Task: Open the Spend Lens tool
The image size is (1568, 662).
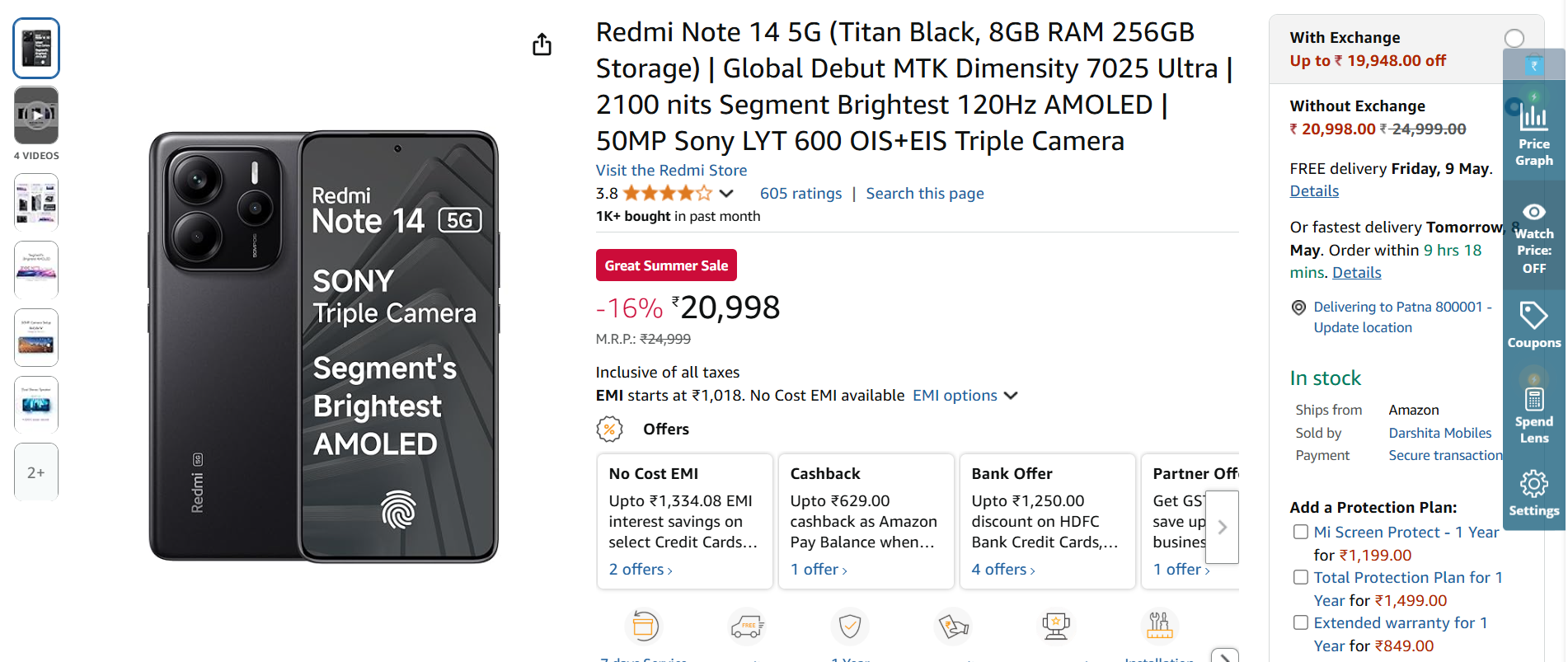Action: pos(1533,401)
